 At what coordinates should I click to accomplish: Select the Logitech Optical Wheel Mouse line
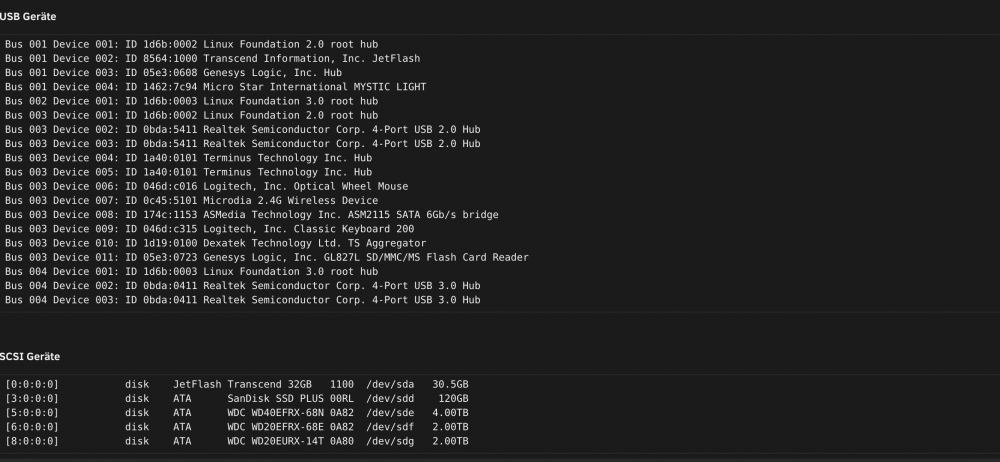(207, 186)
